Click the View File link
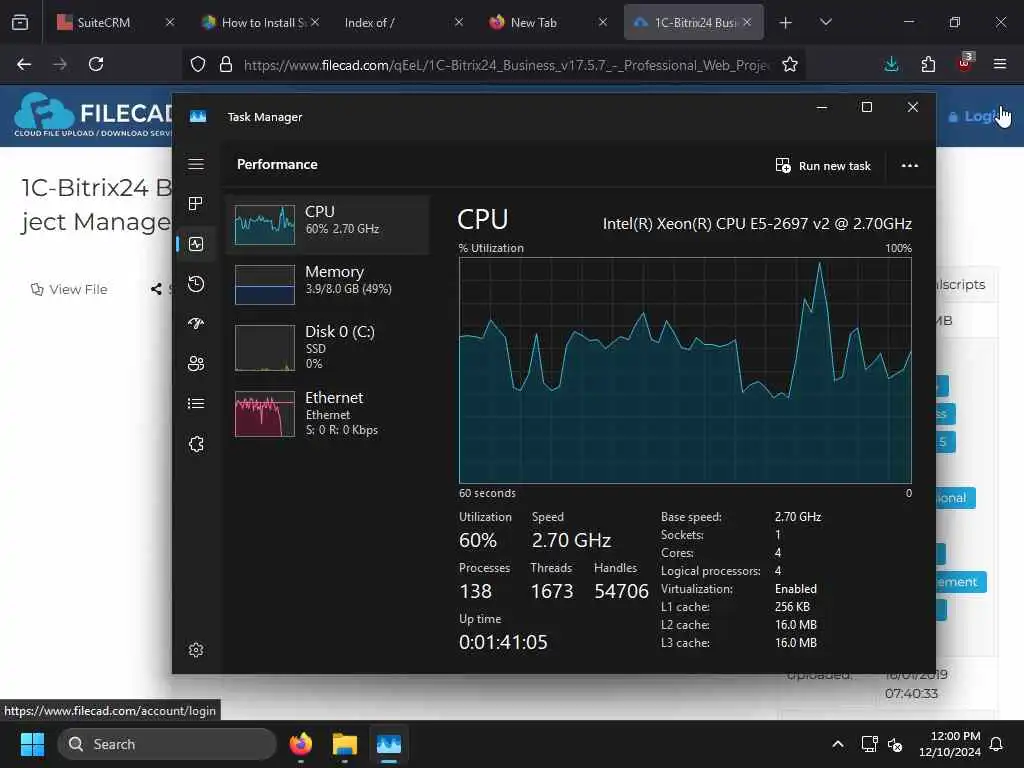1024x768 pixels. (69, 289)
